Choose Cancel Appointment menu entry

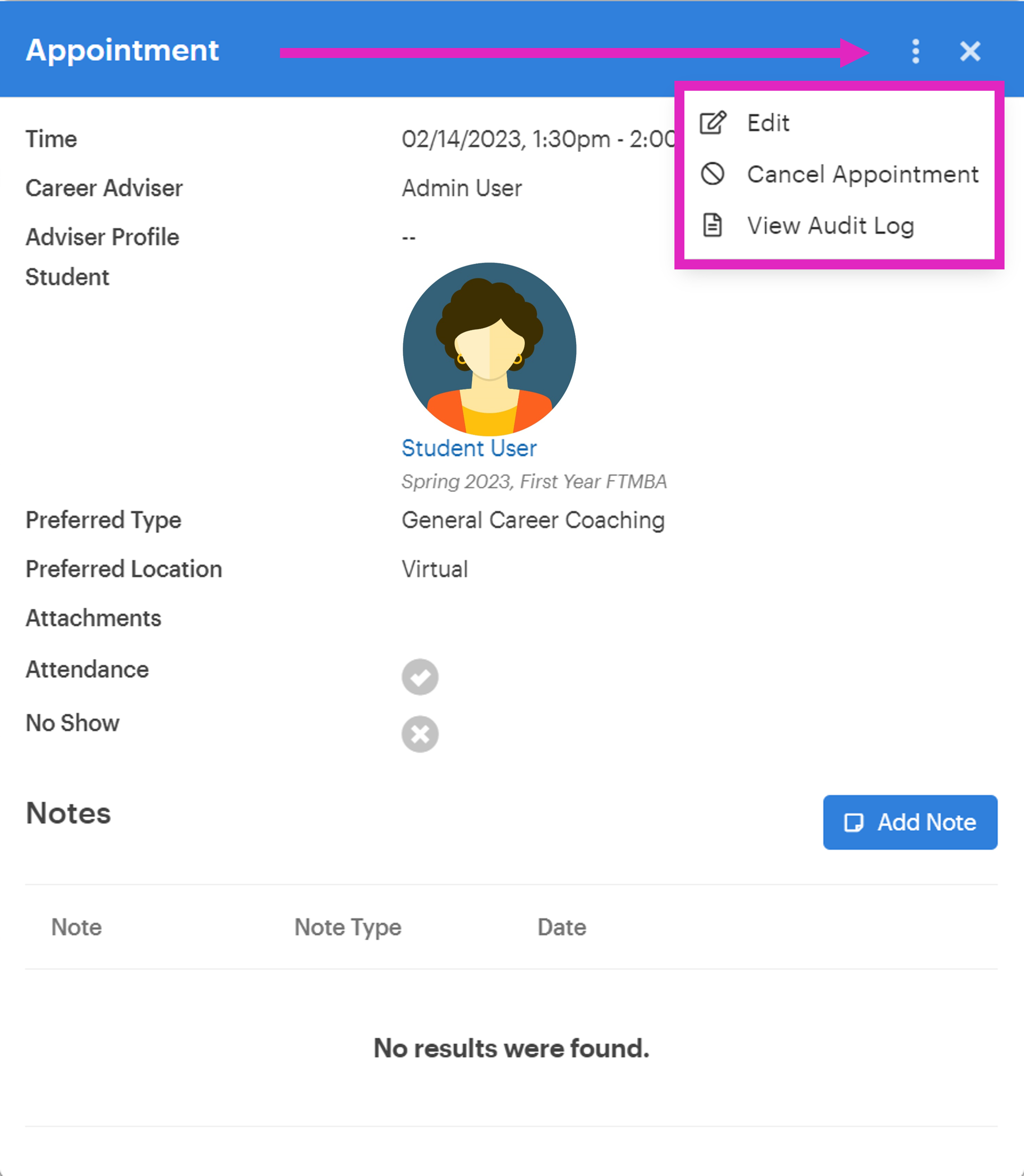click(x=863, y=174)
